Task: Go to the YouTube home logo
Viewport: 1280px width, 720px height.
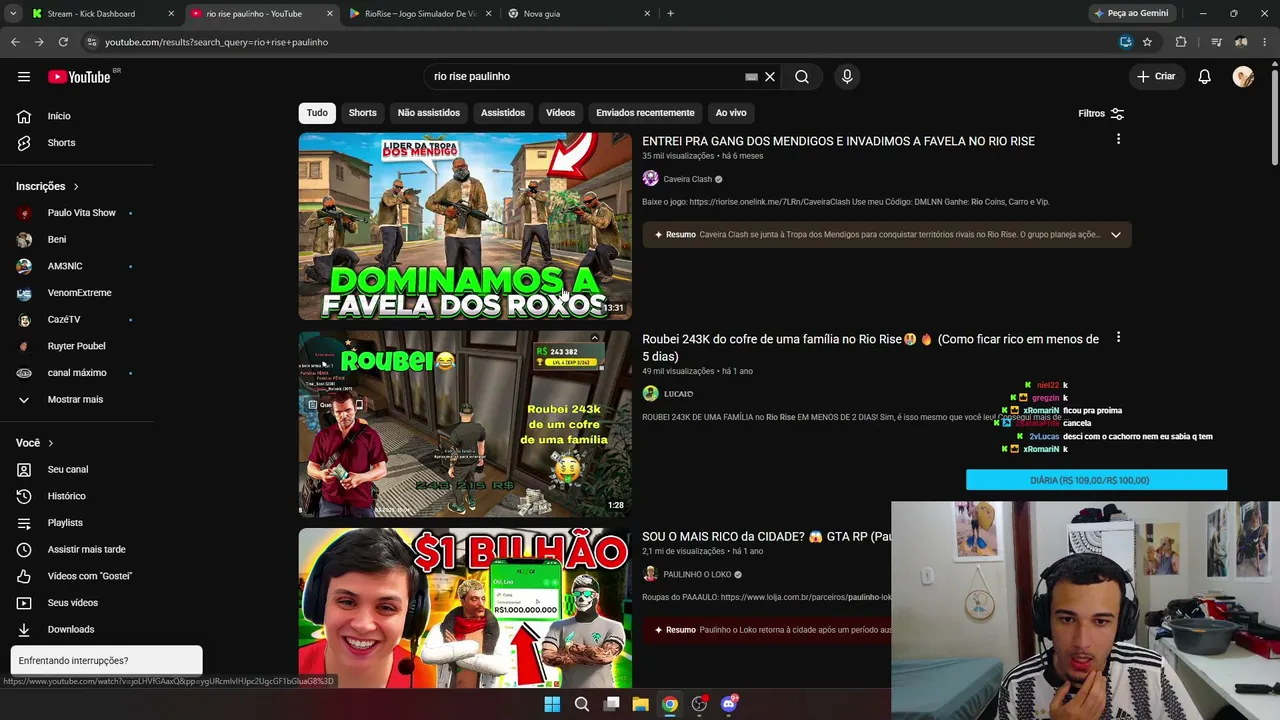Action: (x=79, y=77)
